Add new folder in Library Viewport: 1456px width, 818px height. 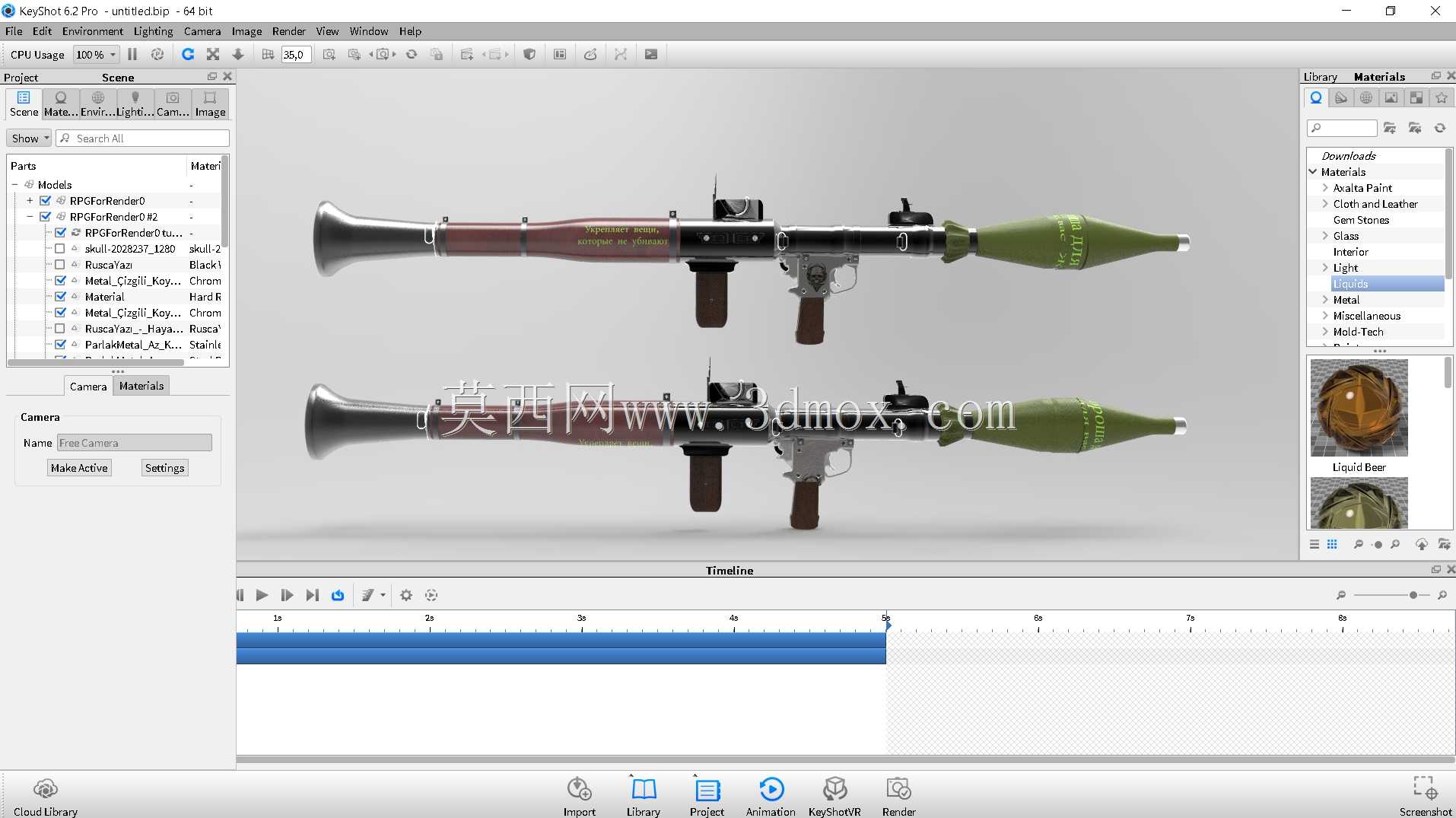point(1390,128)
